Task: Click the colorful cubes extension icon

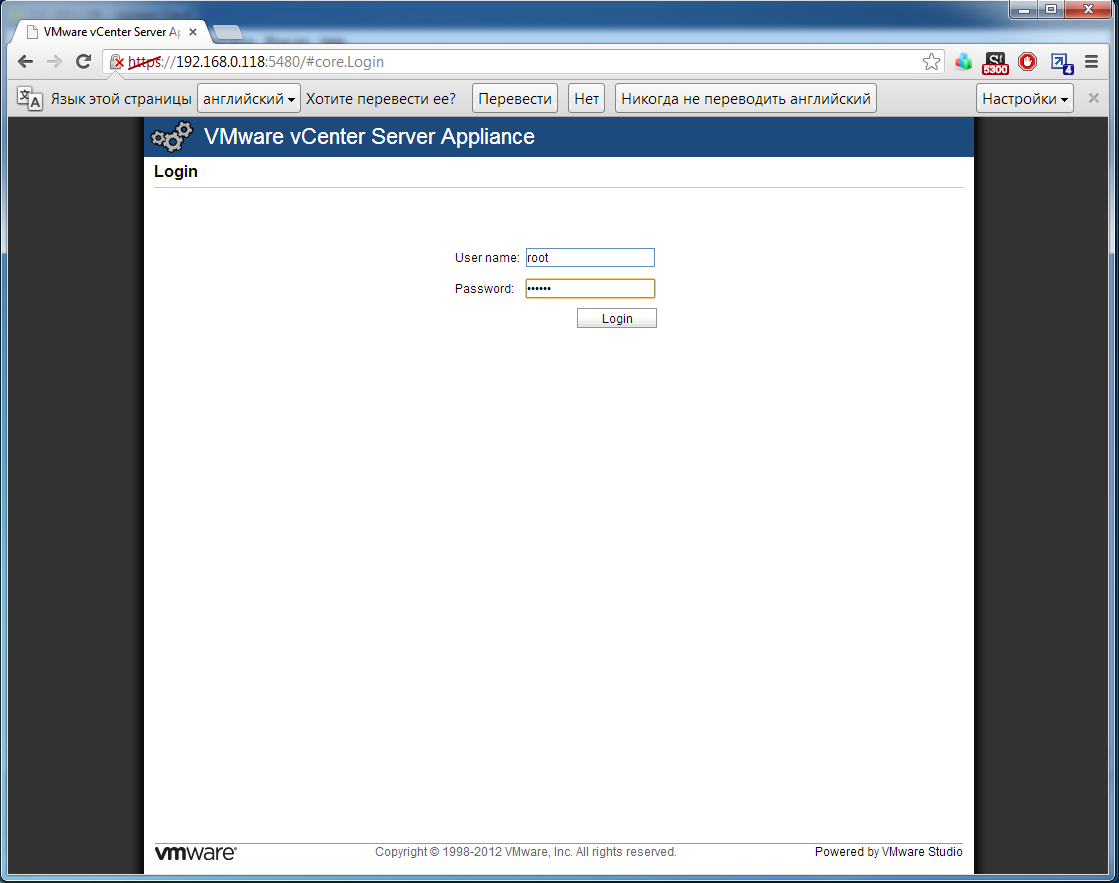Action: pyautogui.click(x=963, y=62)
